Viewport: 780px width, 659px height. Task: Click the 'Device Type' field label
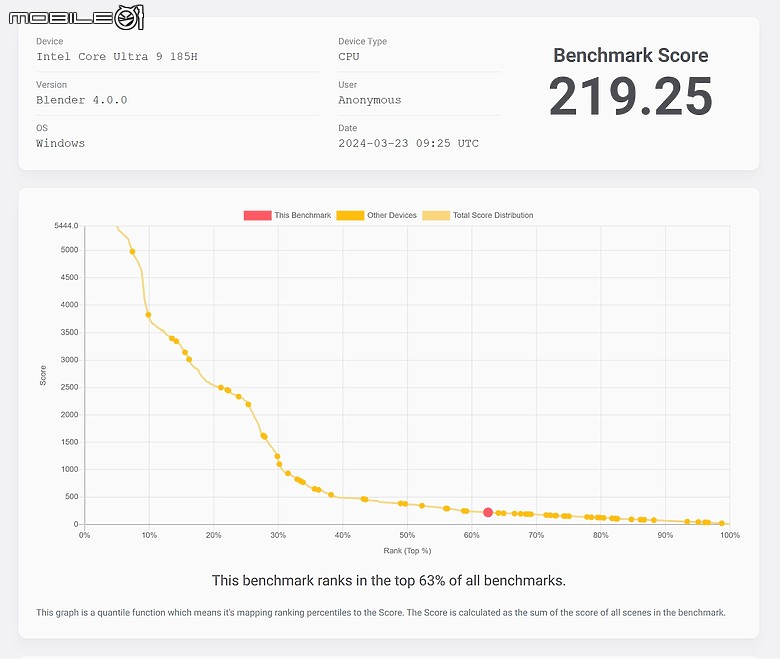coord(363,41)
